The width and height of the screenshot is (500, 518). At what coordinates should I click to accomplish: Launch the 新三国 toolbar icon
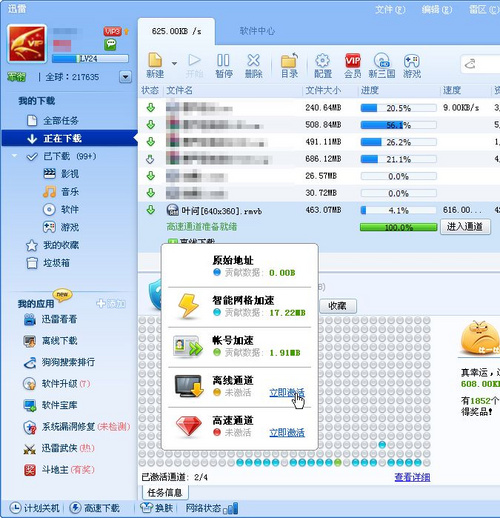pyautogui.click(x=382, y=65)
